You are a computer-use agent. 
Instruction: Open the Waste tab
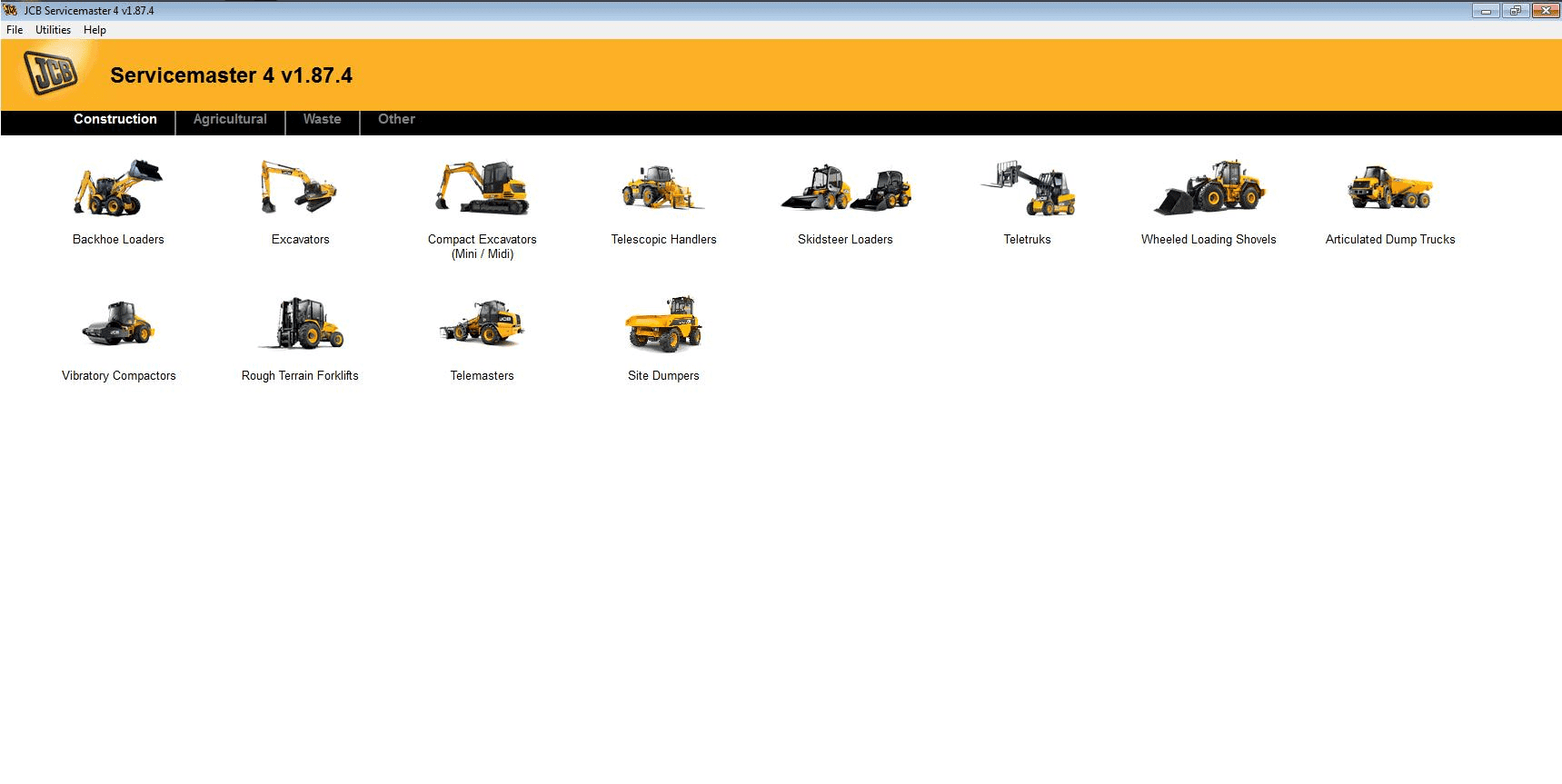323,119
